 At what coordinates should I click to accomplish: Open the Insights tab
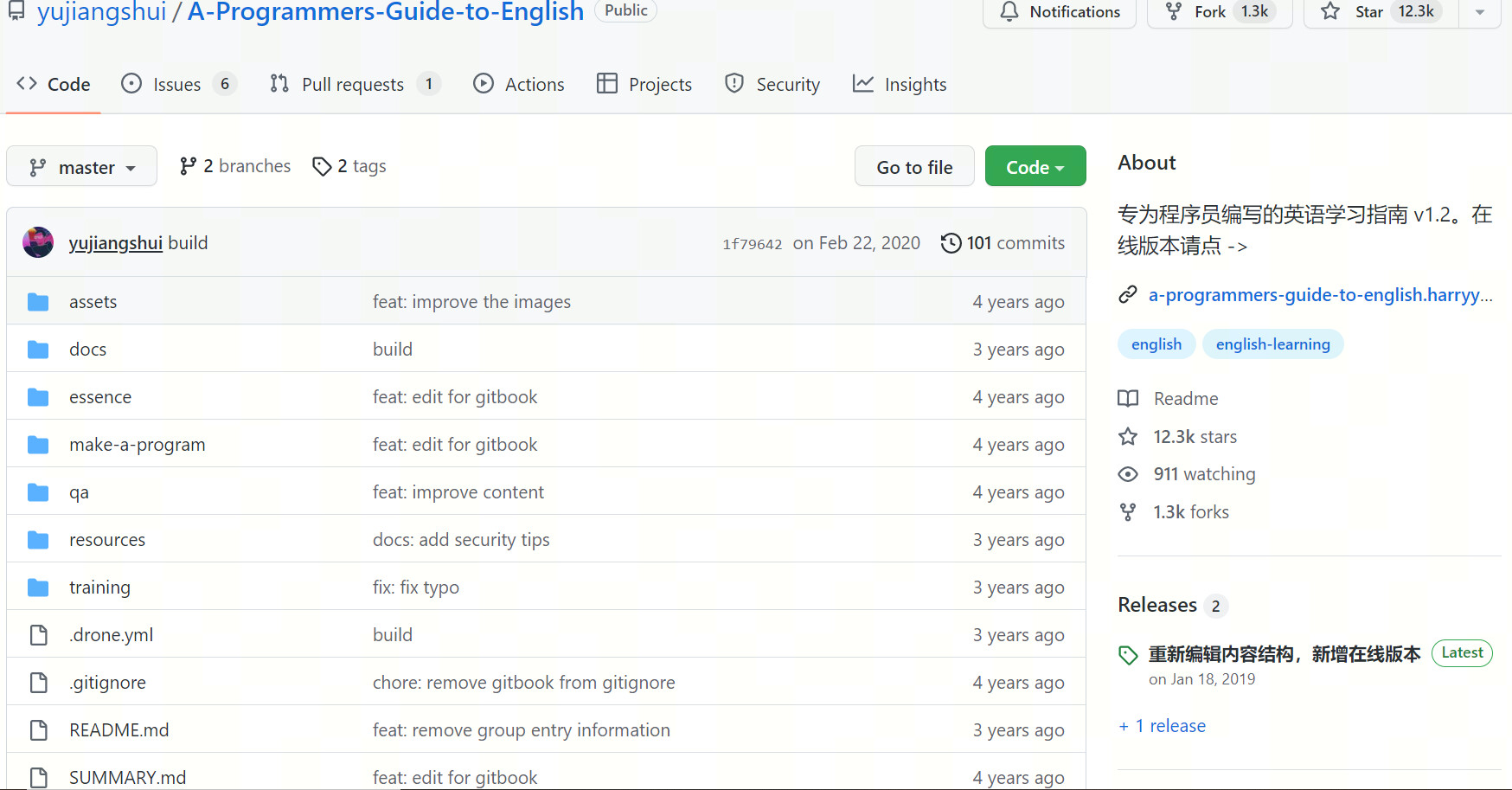pyautogui.click(x=900, y=84)
